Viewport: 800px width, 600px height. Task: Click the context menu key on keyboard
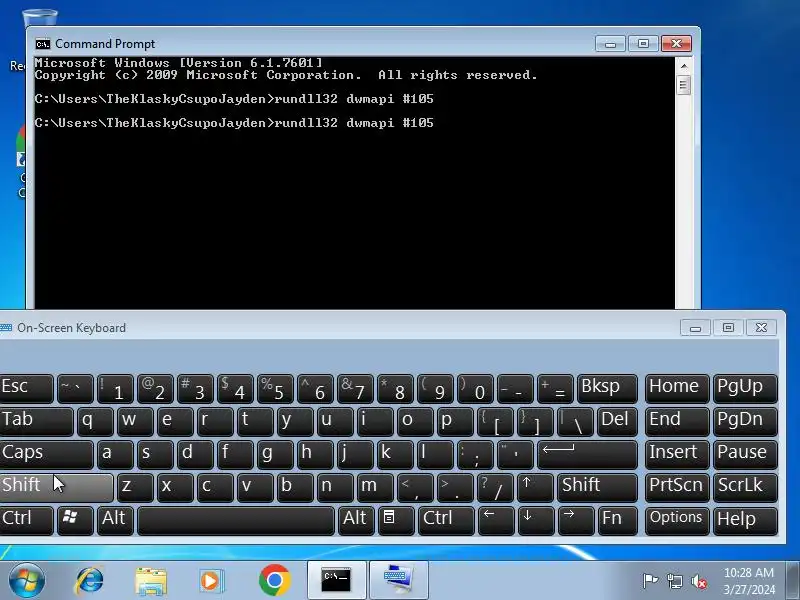pos(396,519)
